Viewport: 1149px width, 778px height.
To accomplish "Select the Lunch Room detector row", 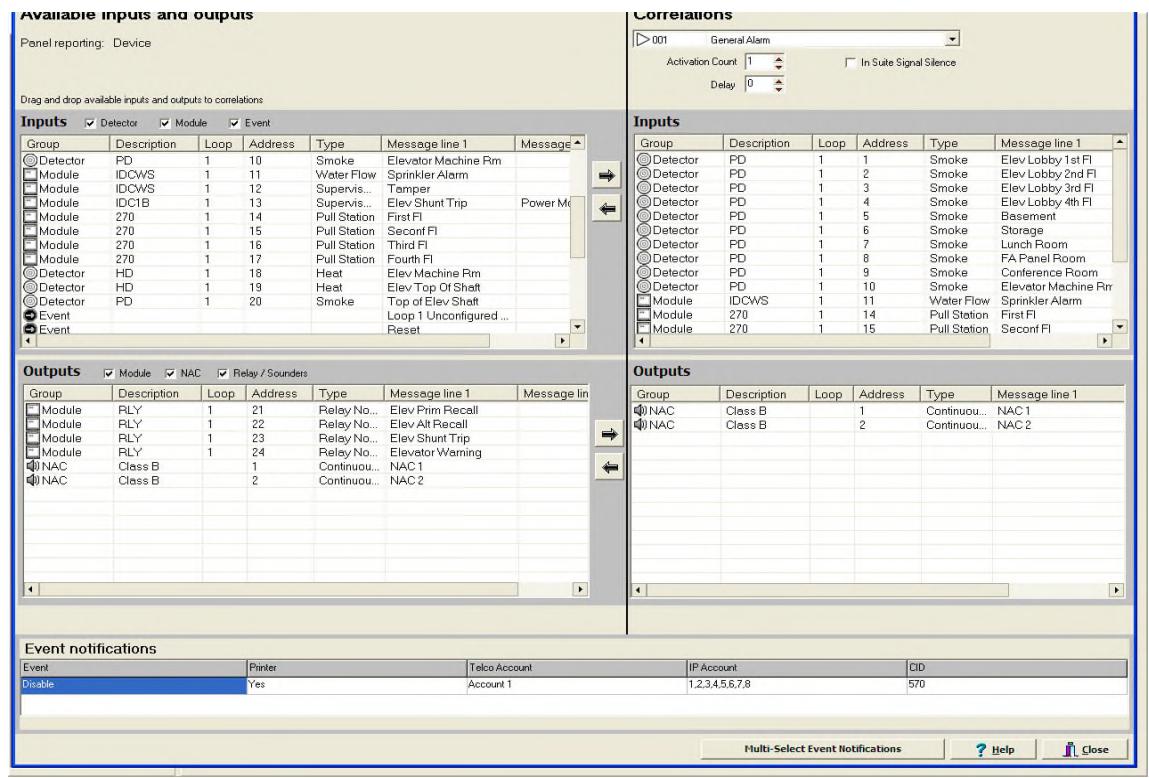I will tap(873, 244).
